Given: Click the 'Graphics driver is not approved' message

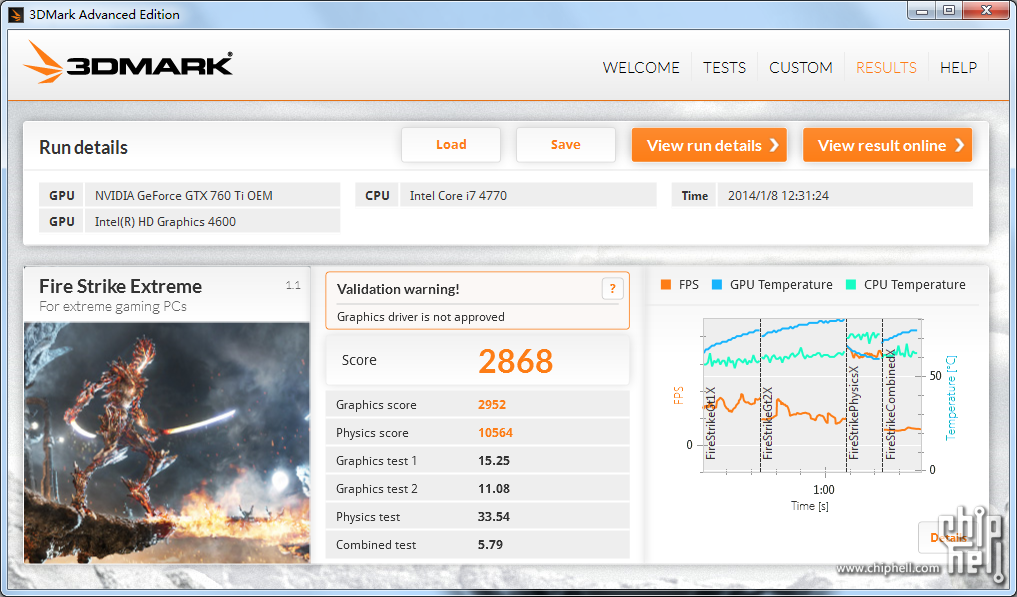Looking at the screenshot, I should click(x=420, y=317).
